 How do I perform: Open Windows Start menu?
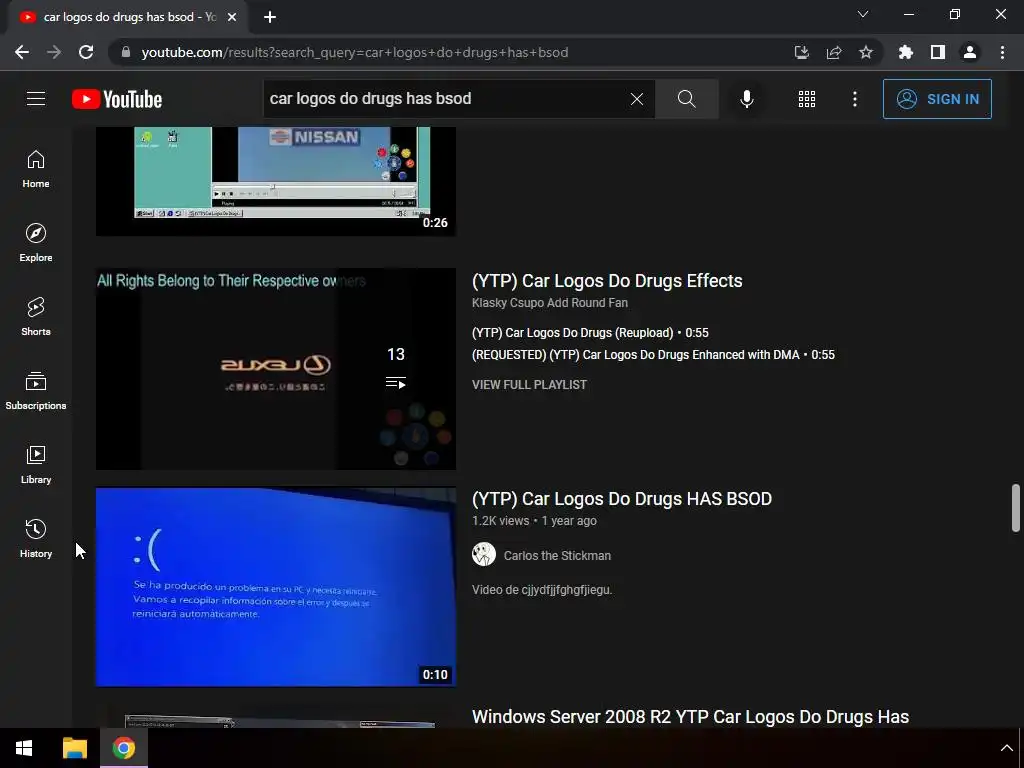point(24,748)
